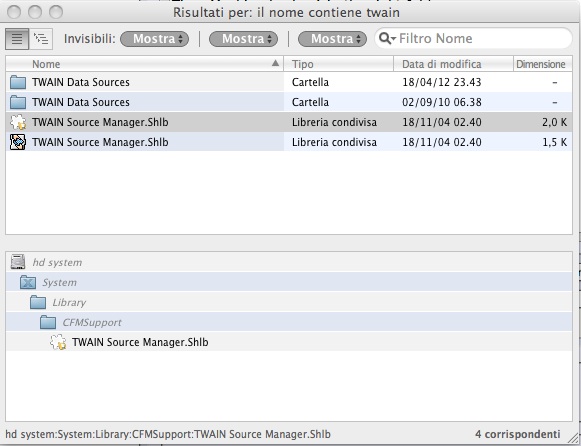Sort by Data di modifica column
The height and width of the screenshot is (446, 581).
(x=454, y=64)
